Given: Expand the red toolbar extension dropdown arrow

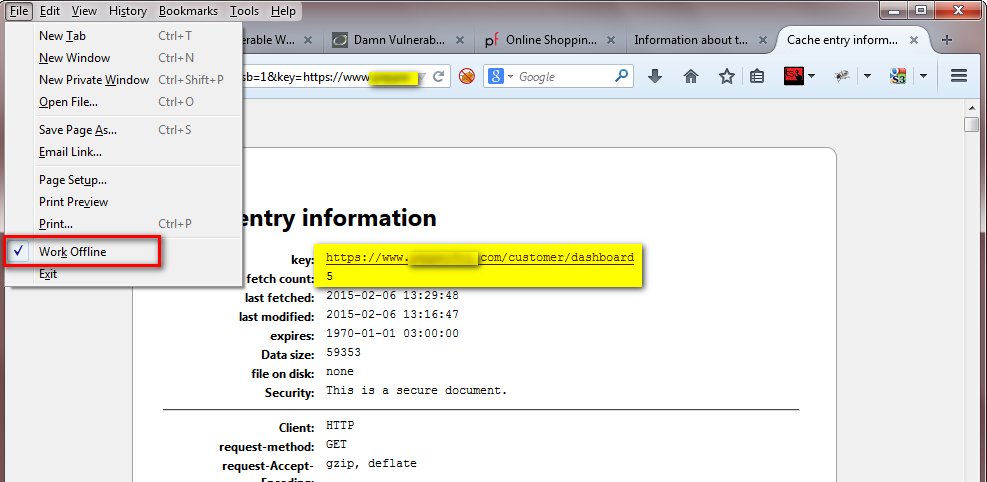Looking at the screenshot, I should 811,76.
